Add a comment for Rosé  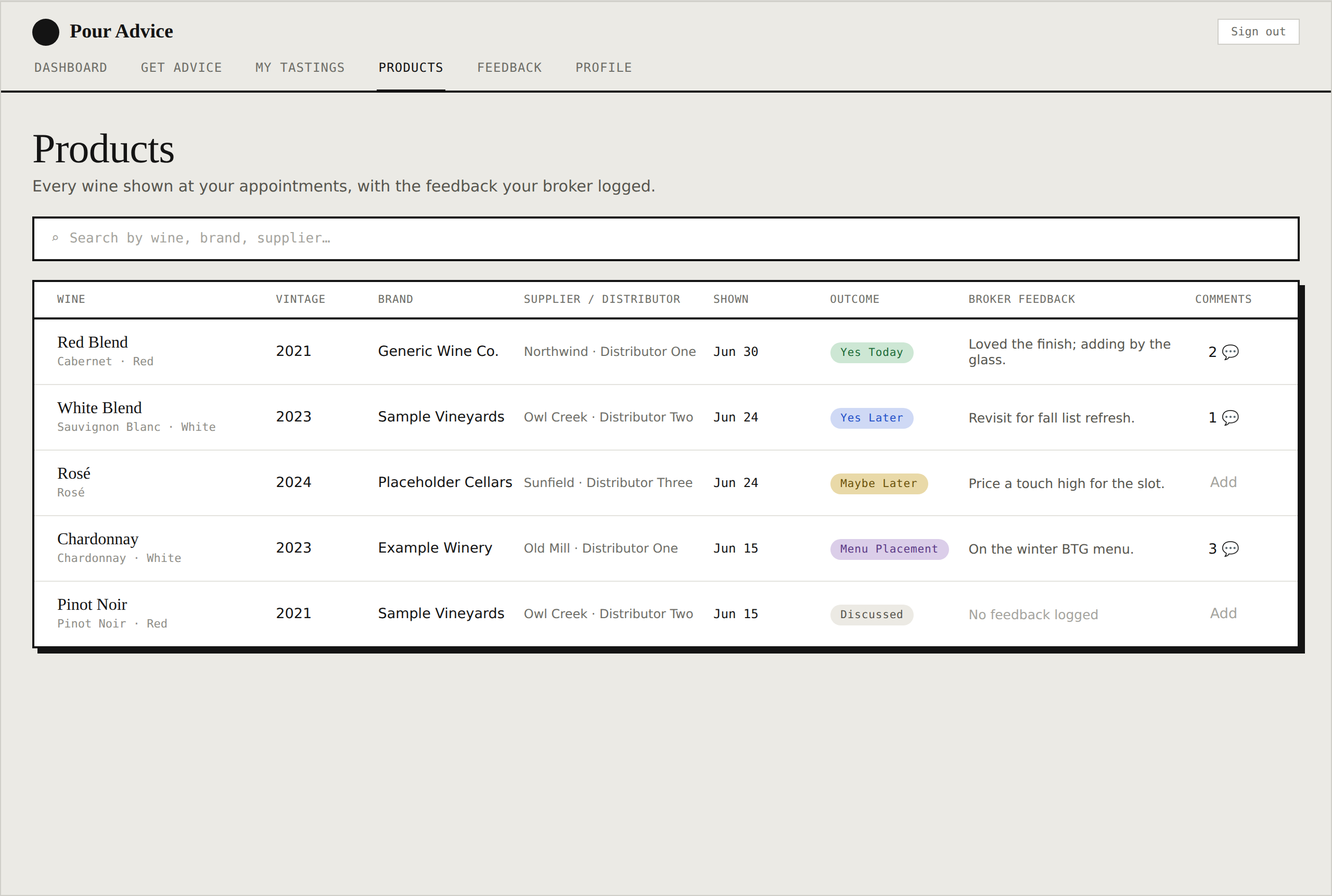(x=1223, y=482)
